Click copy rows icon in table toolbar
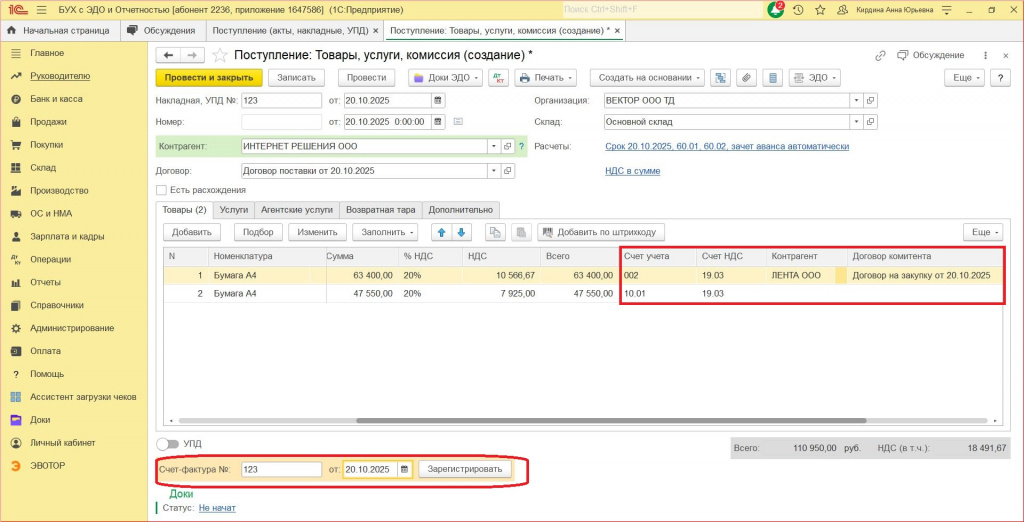 [495, 232]
